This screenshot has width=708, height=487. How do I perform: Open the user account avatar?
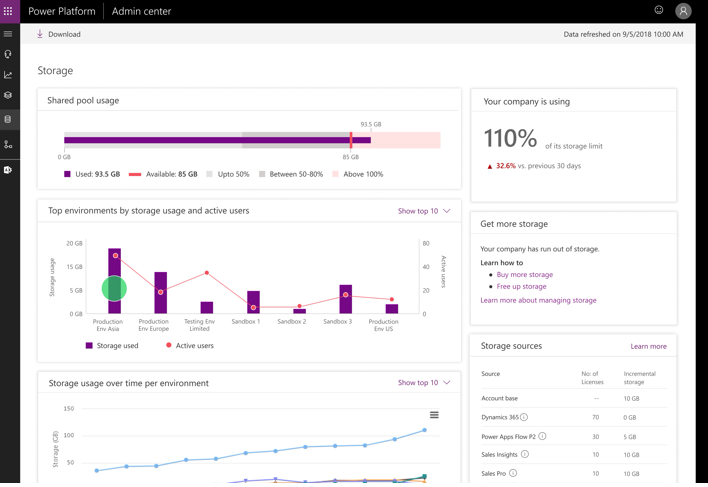683,11
